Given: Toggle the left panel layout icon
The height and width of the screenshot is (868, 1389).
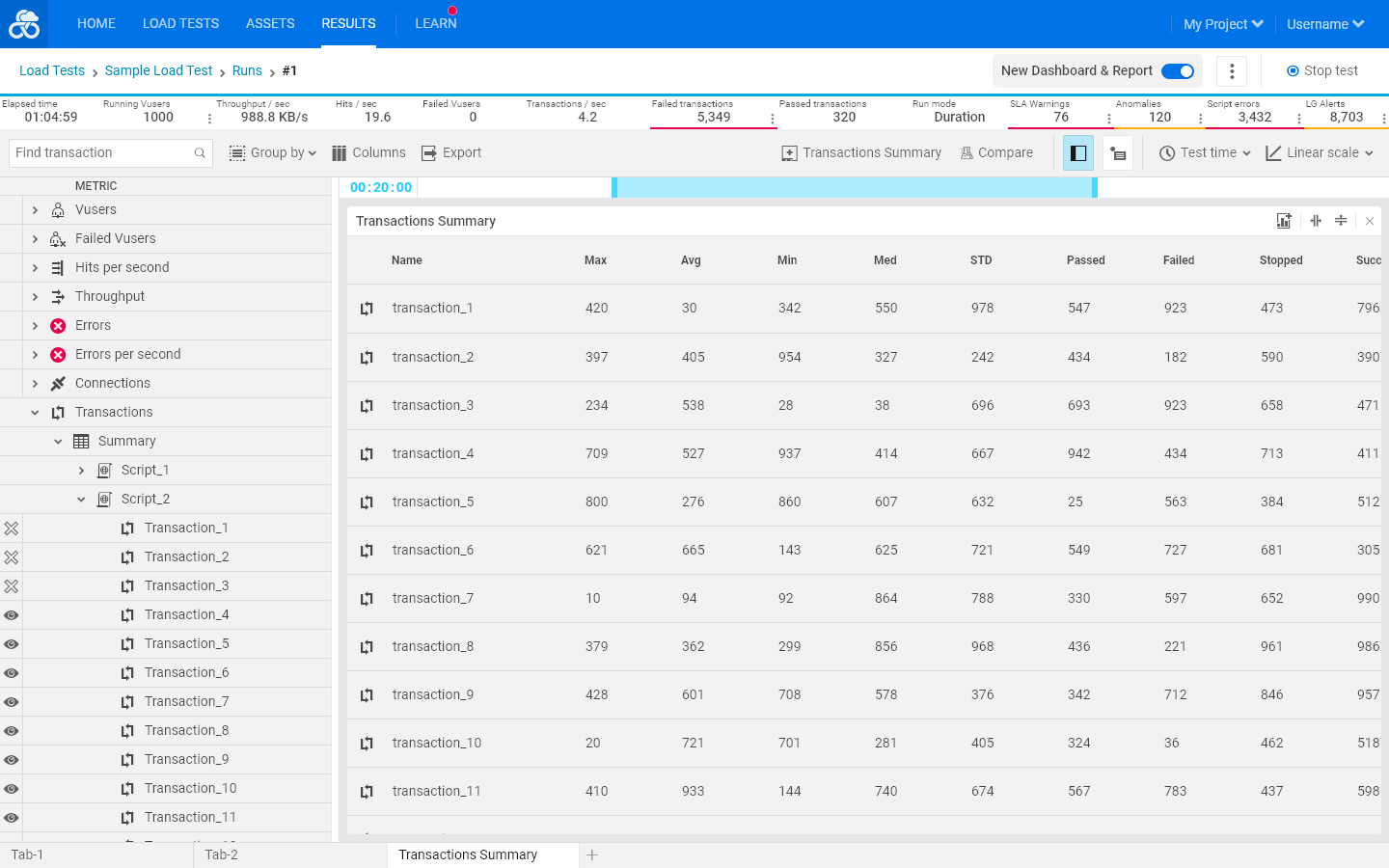Looking at the screenshot, I should pos(1078,153).
